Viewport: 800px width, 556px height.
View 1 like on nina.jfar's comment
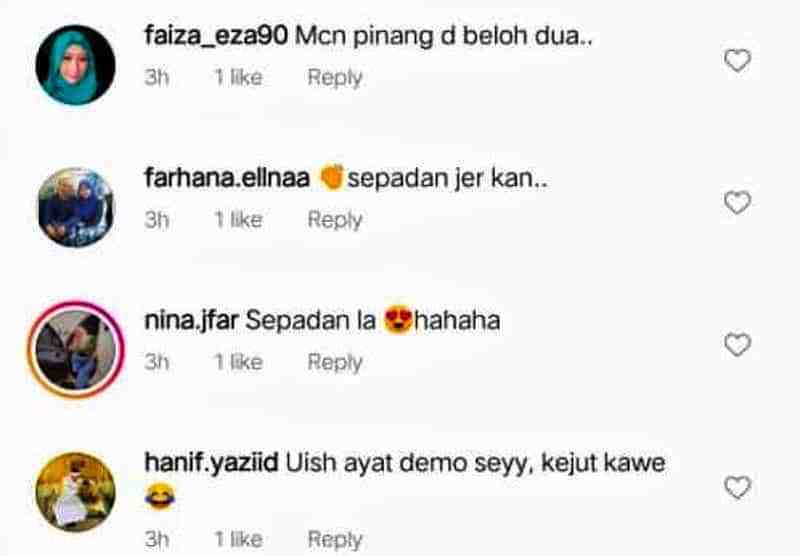[x=238, y=362]
